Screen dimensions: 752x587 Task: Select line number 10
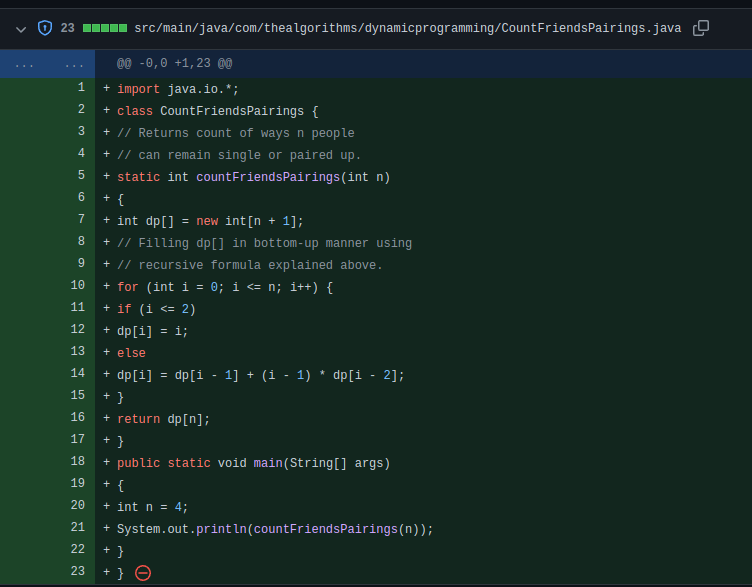(78, 285)
